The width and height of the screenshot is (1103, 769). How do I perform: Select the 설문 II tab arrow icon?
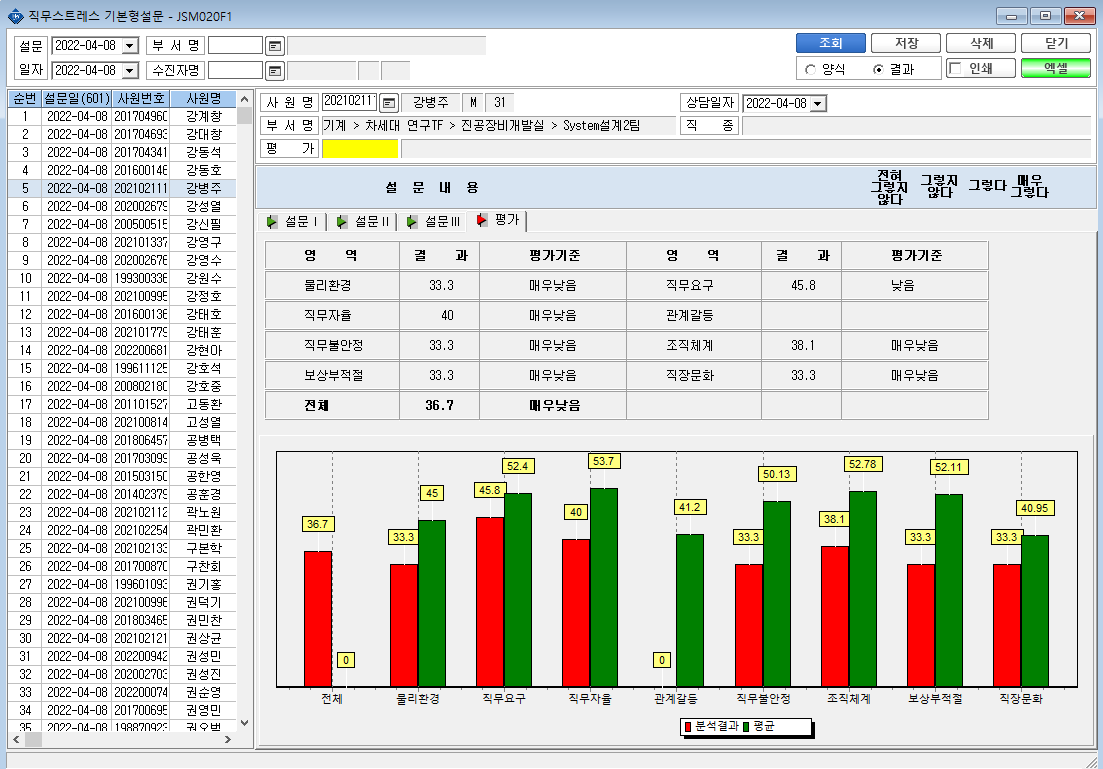click(x=342, y=222)
